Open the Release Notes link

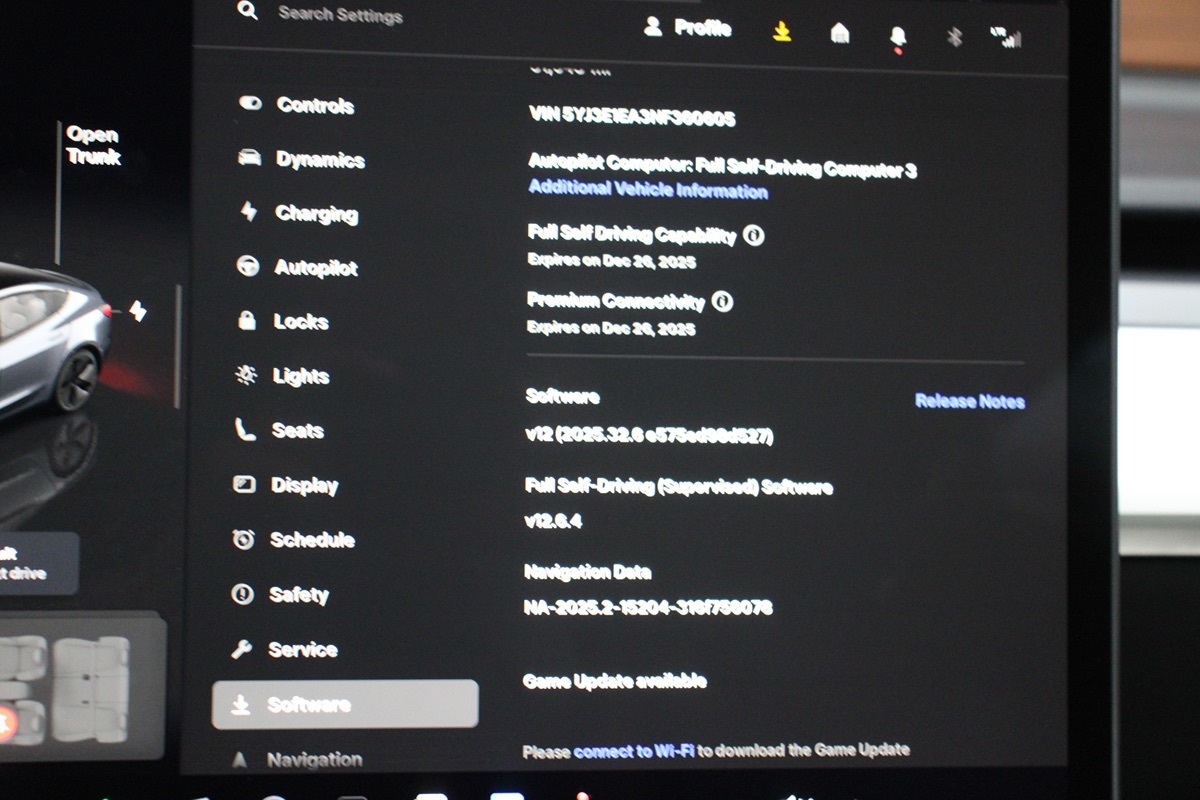pos(969,402)
